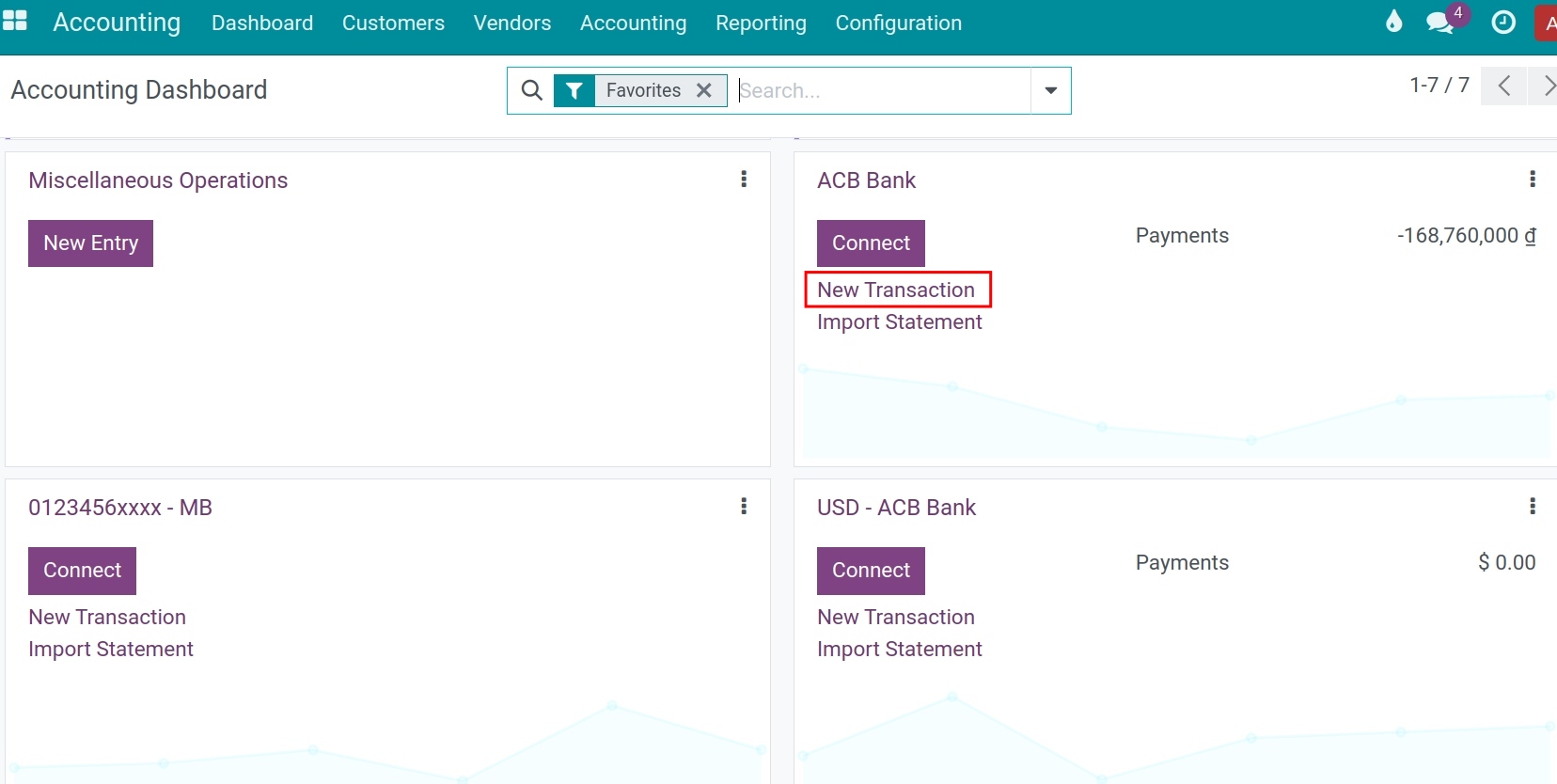
Task: Open the activities clock icon
Action: 1503,23
